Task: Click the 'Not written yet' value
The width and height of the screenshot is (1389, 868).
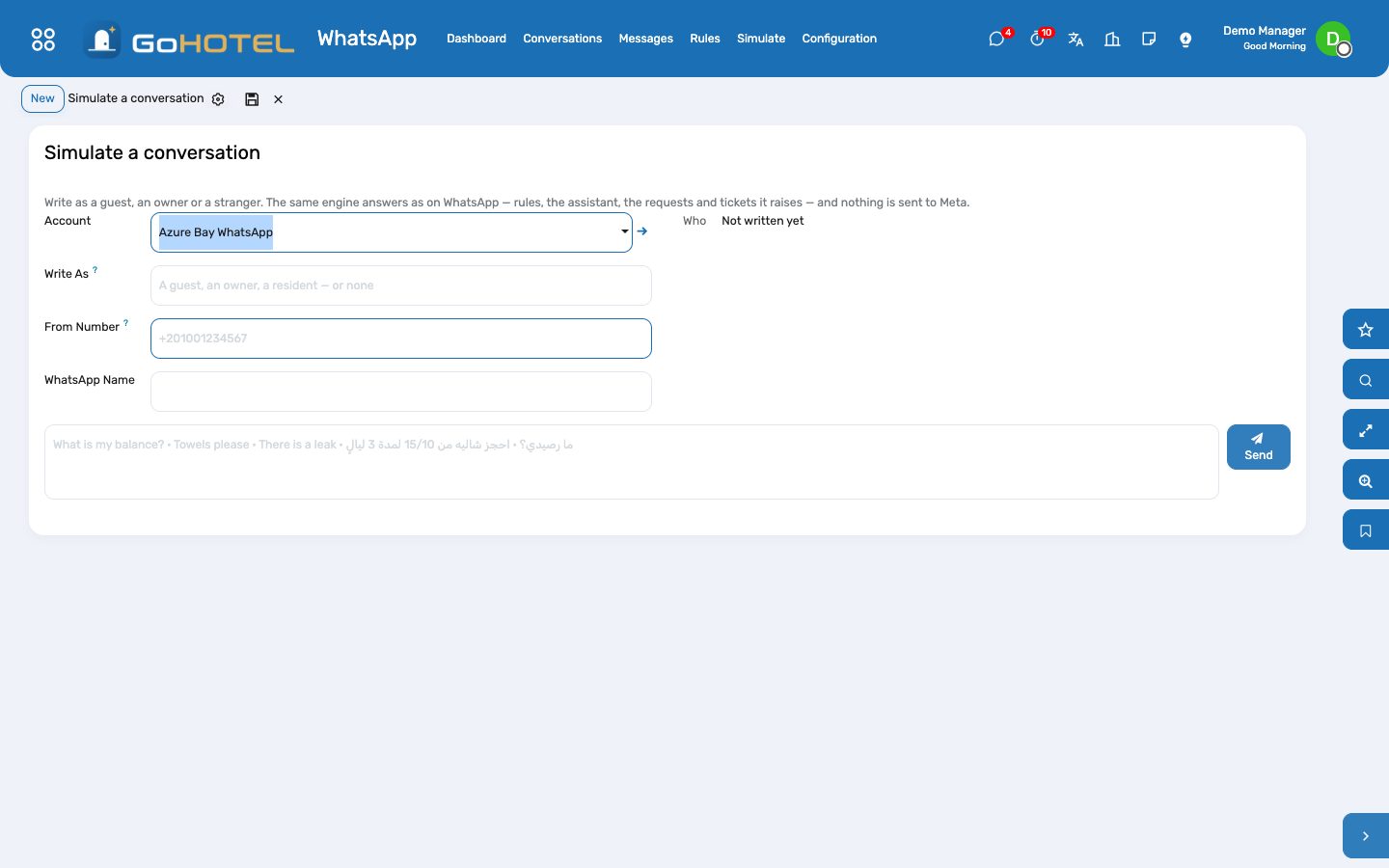Action: click(762, 221)
